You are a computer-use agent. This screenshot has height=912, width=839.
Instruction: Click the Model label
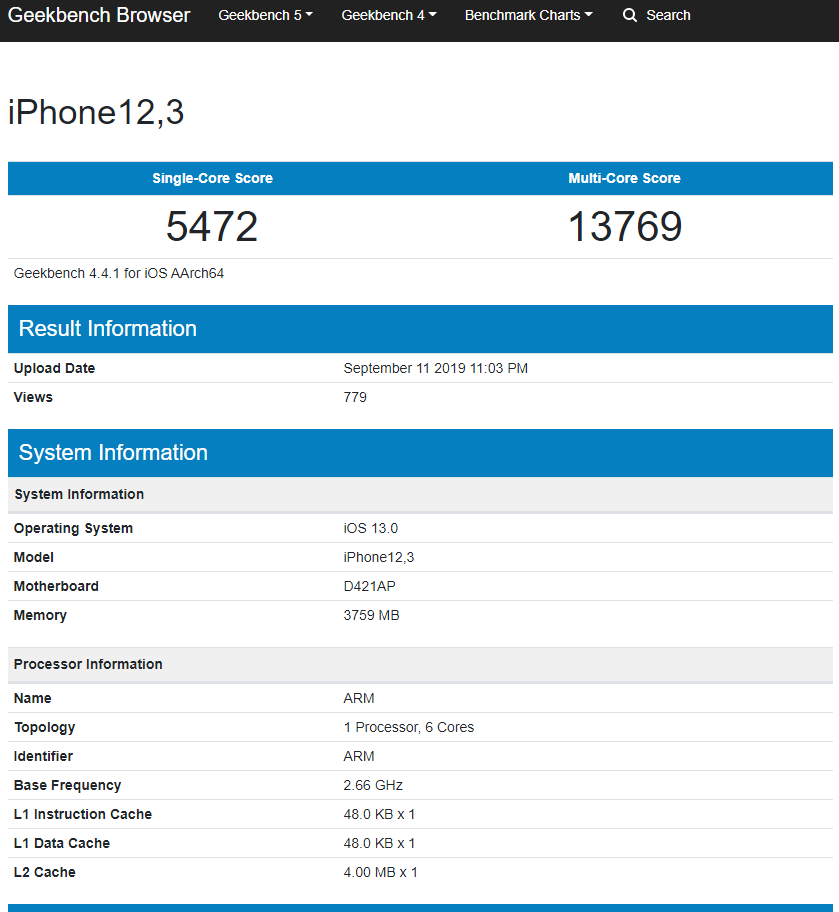pos(34,557)
